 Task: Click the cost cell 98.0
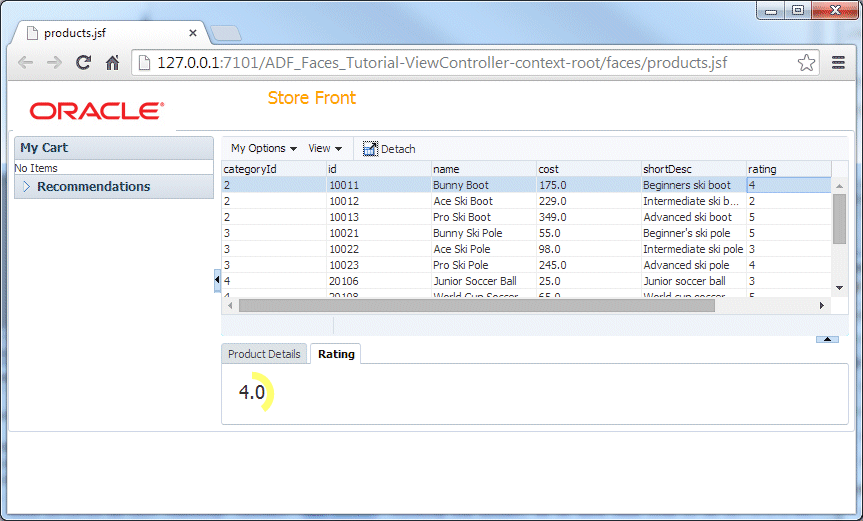588,249
